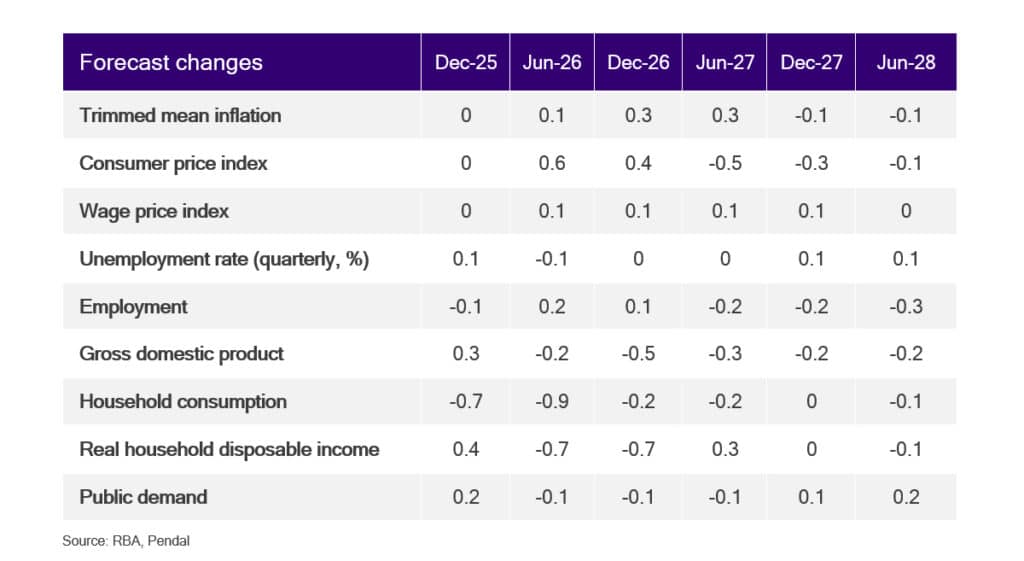Select the Jun-28 column header
This screenshot has width=1024, height=561.
[x=906, y=62]
